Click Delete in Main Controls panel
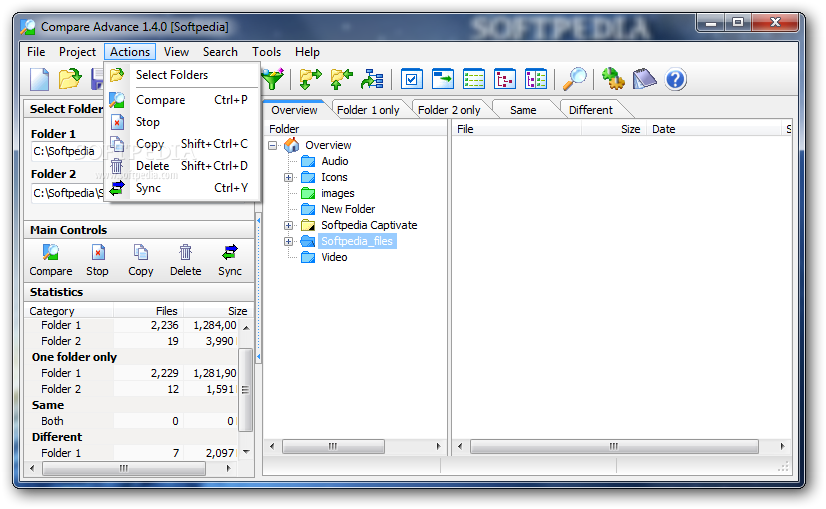The image size is (826, 509). [185, 260]
